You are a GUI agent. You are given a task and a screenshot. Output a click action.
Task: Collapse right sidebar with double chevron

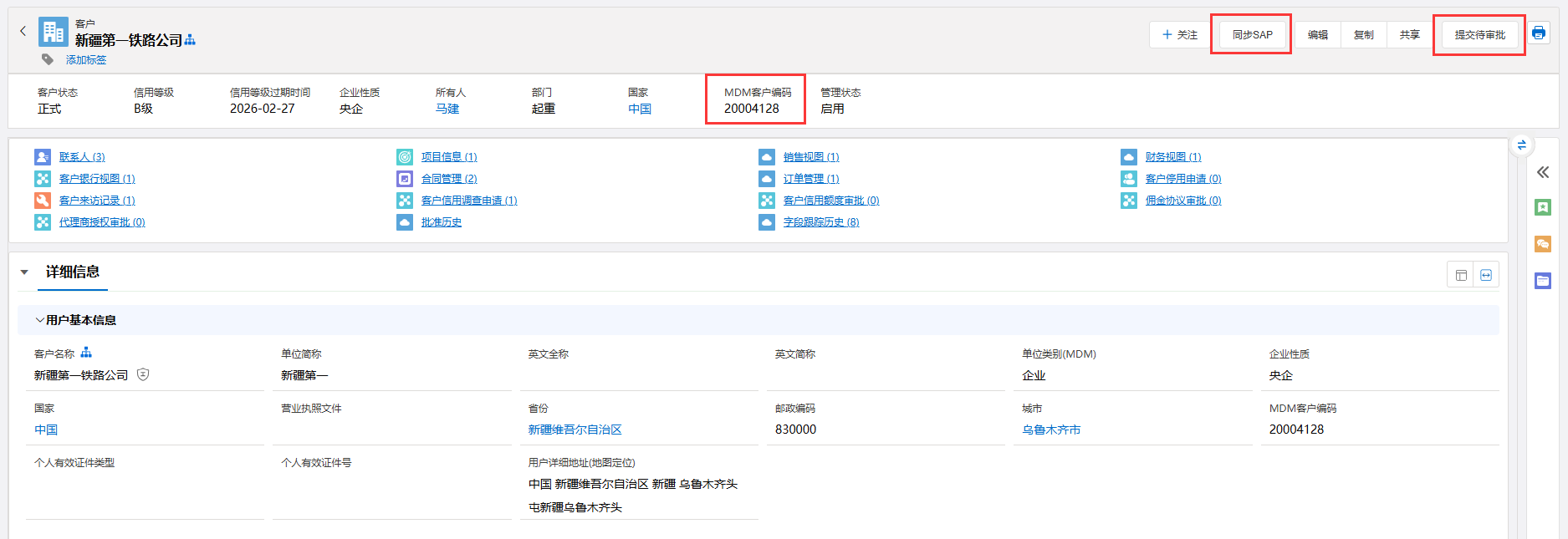(x=1543, y=172)
